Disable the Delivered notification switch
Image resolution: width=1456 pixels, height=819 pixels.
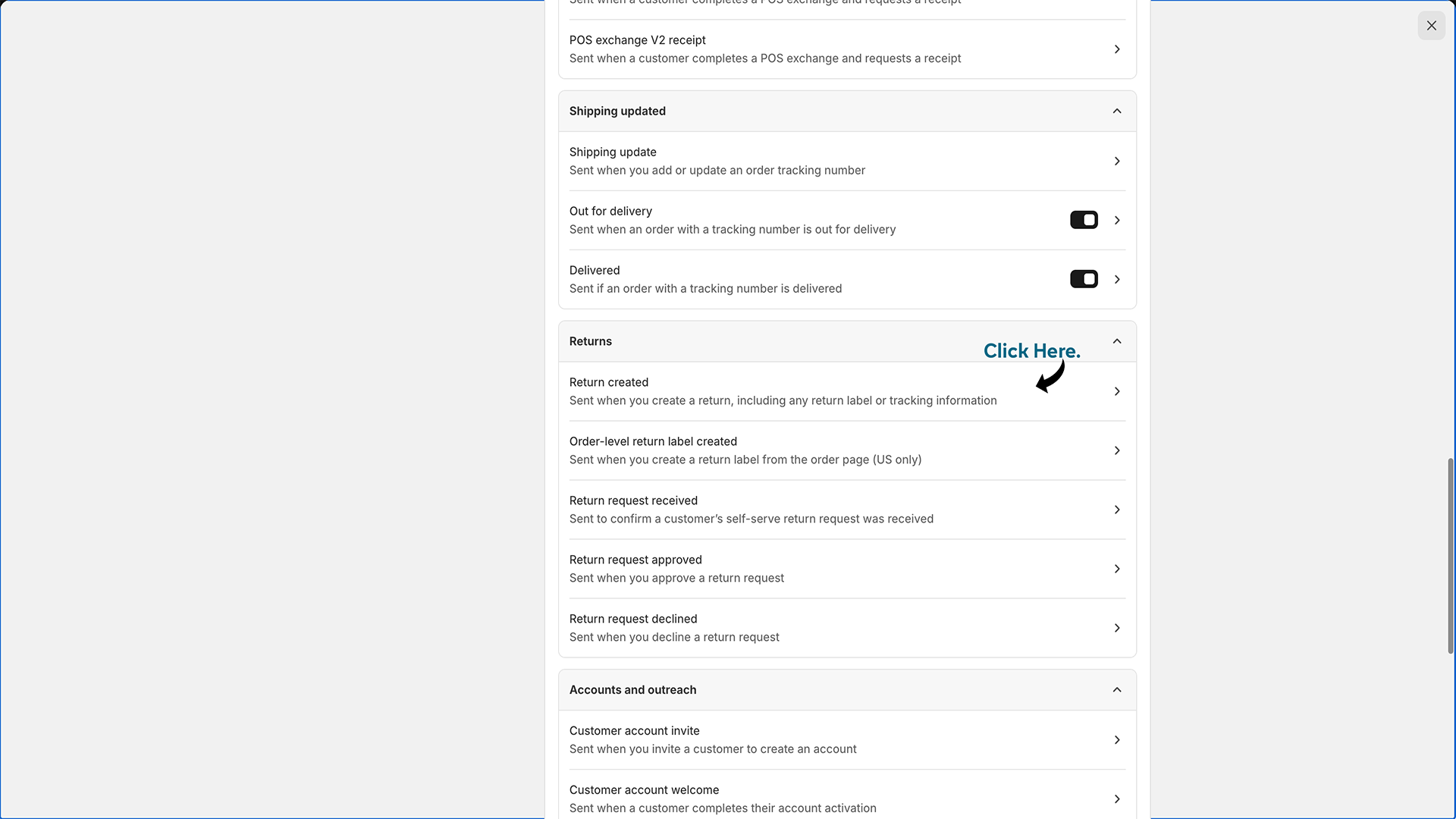pyautogui.click(x=1084, y=279)
